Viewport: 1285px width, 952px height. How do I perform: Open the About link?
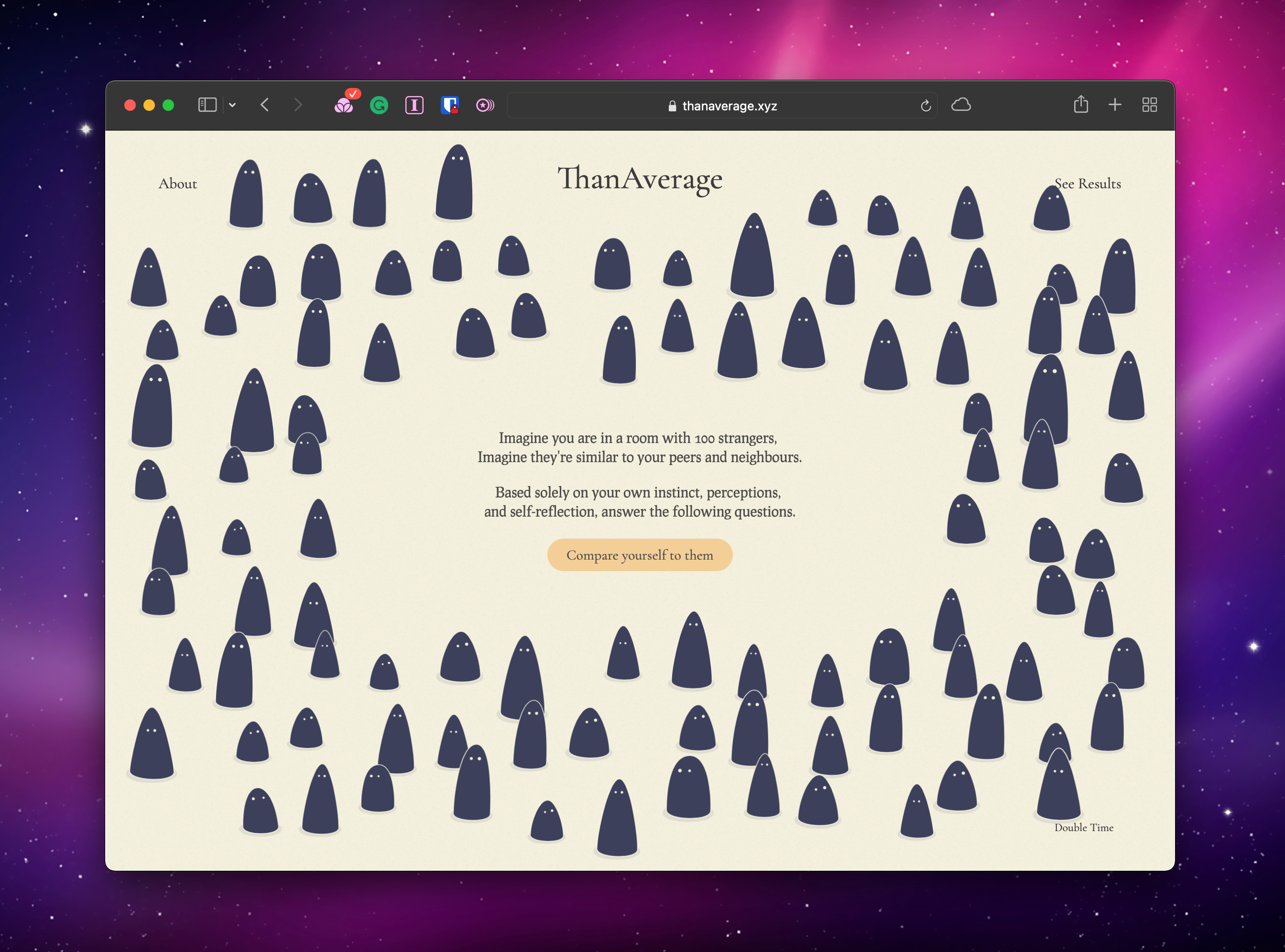pos(177,184)
